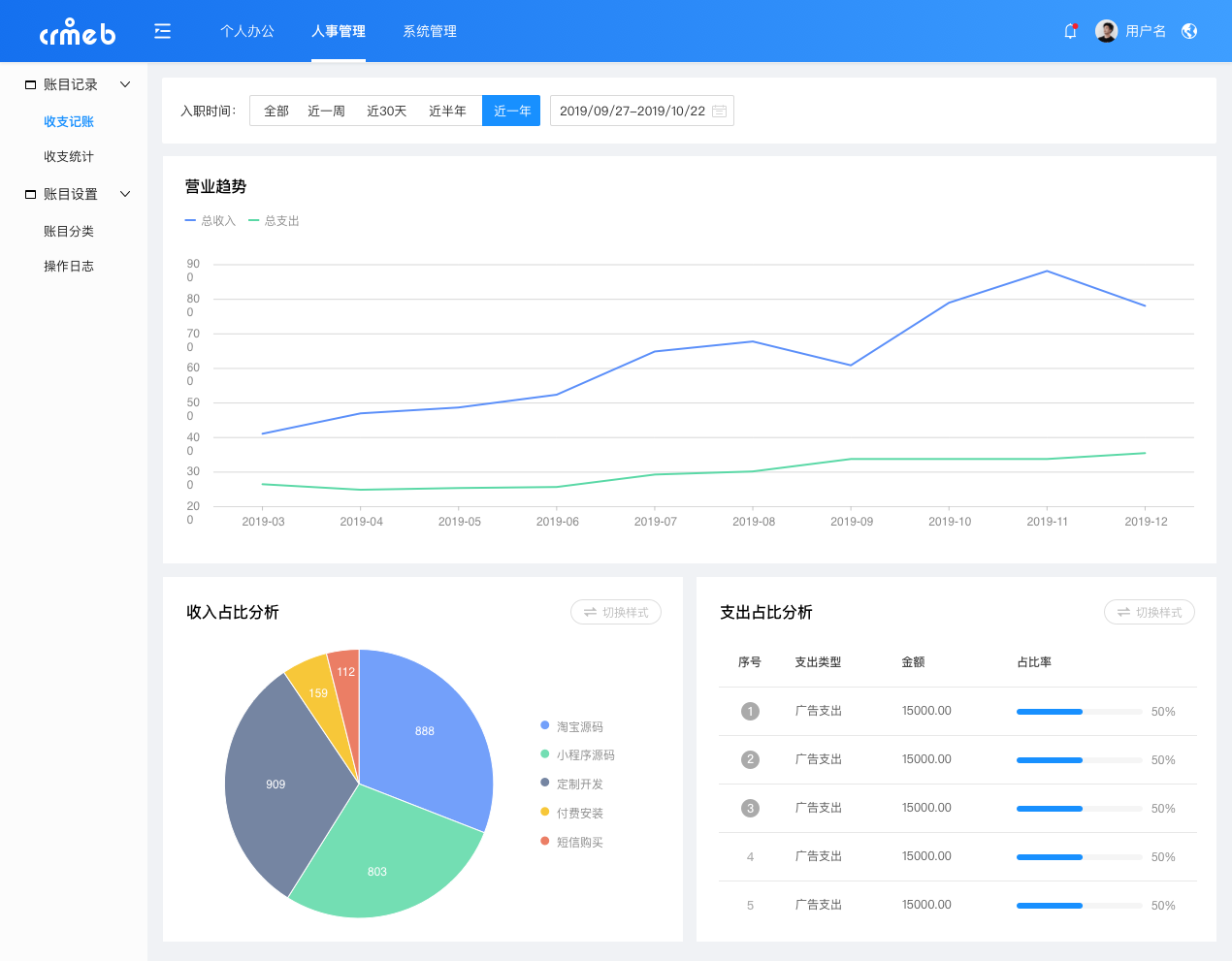The image size is (1232, 961).
Task: Click the 序号 column header
Action: pos(750,662)
